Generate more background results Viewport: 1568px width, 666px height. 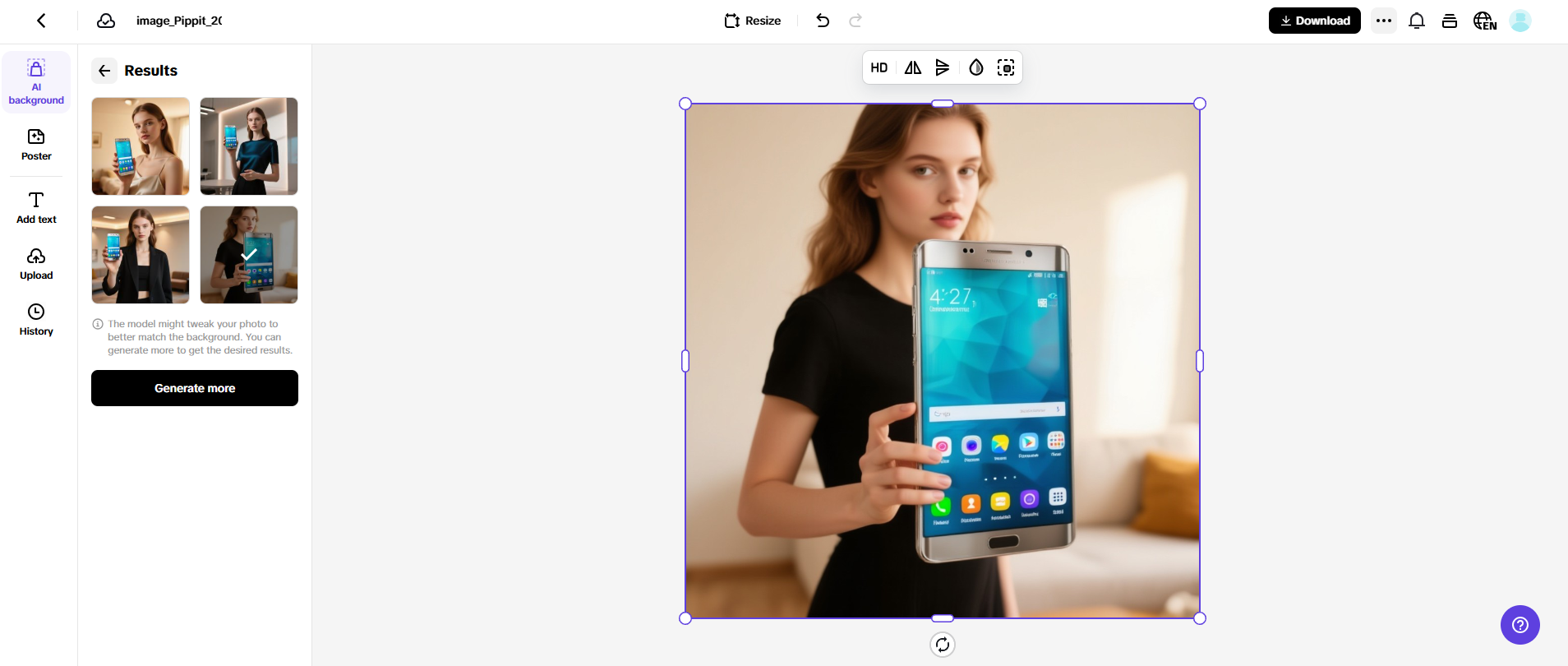[x=195, y=388]
